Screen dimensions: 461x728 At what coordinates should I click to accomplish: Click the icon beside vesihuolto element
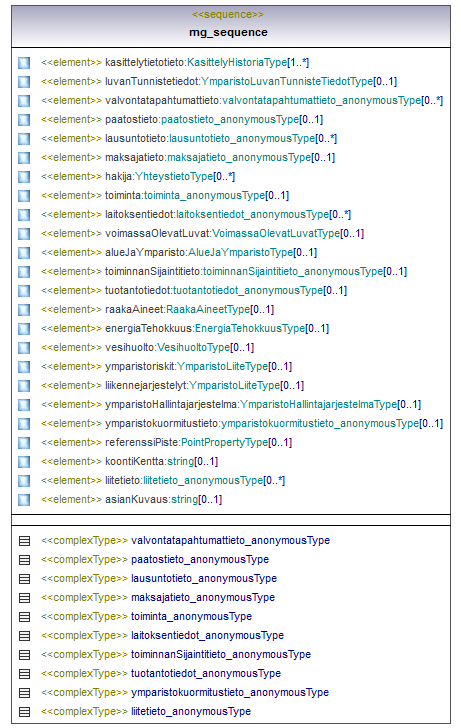point(24,348)
